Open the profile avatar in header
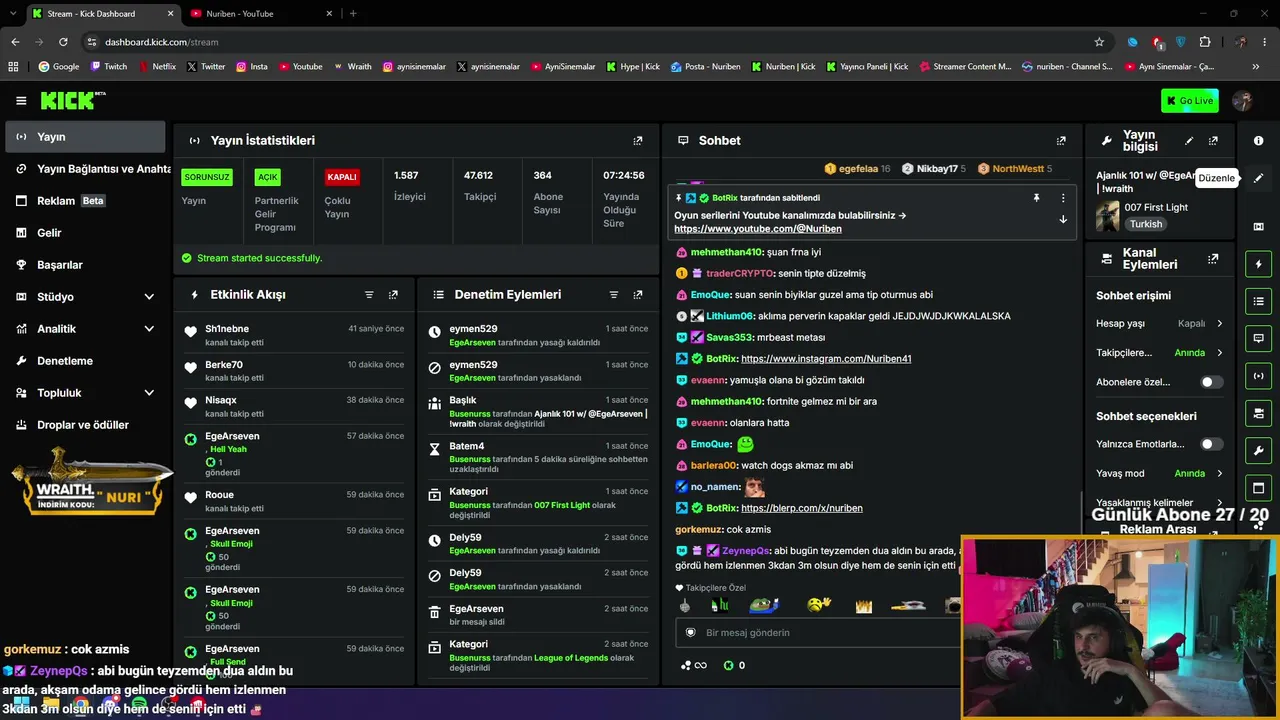 click(x=1243, y=100)
